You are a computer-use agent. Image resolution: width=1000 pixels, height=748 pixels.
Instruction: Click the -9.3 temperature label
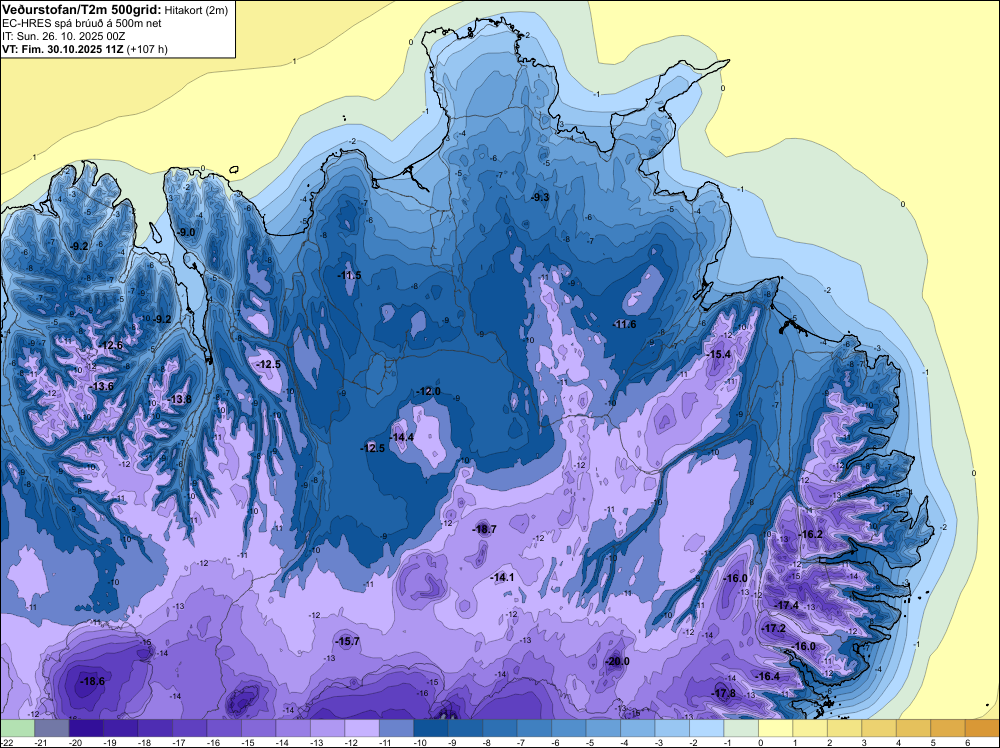[x=540, y=198]
